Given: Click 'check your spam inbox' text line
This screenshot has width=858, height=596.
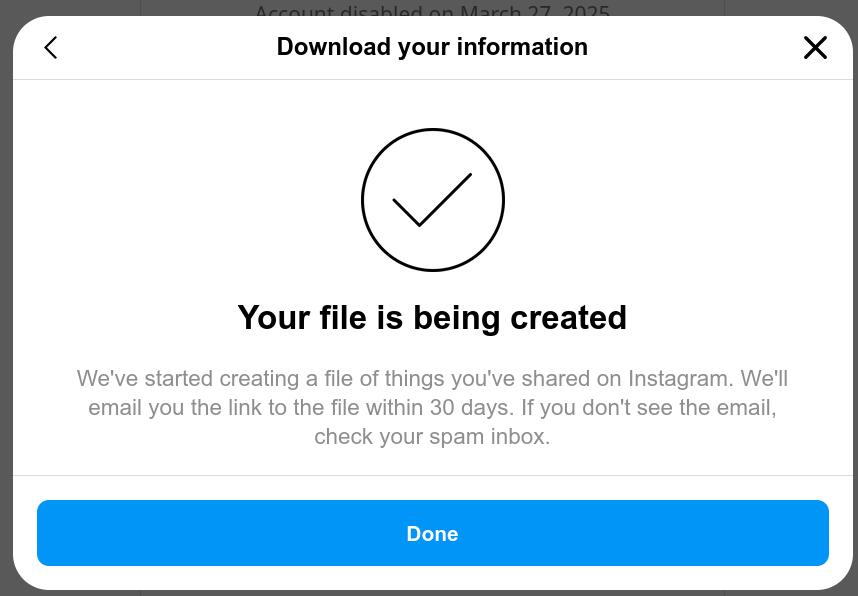Looking at the screenshot, I should 432,437.
